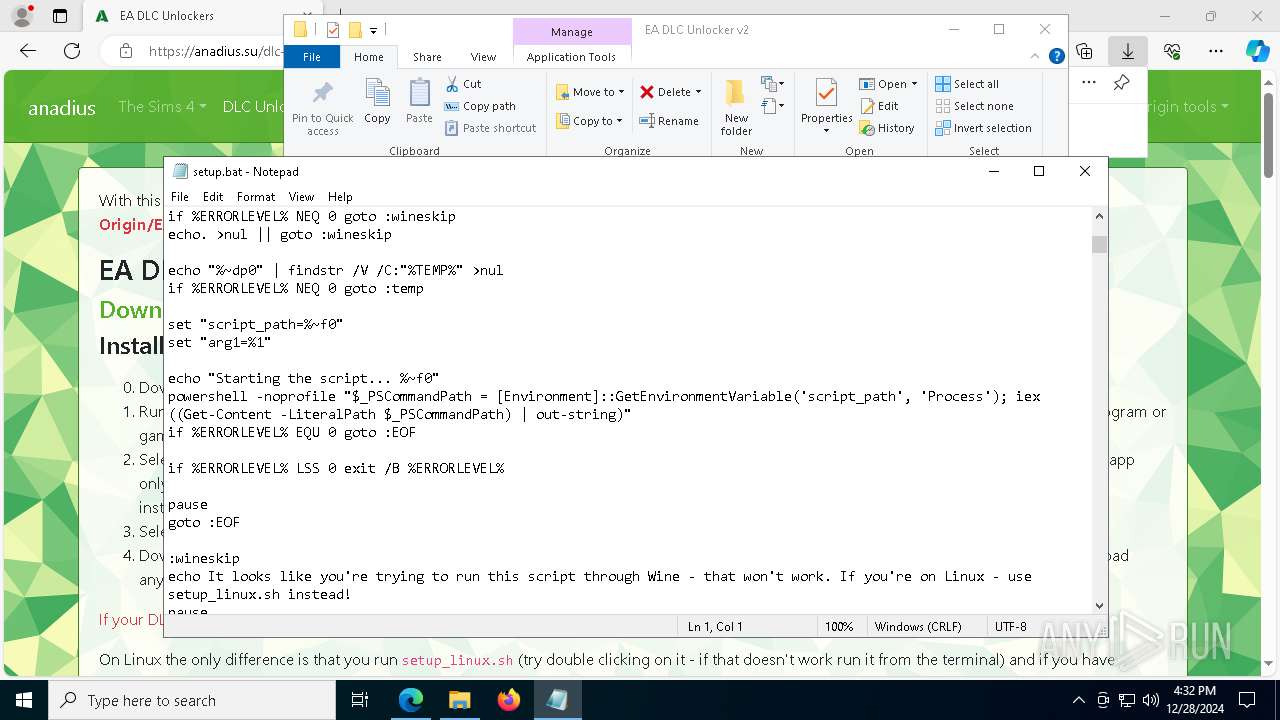
Task: Open the Notepad Edit menu
Action: click(213, 197)
